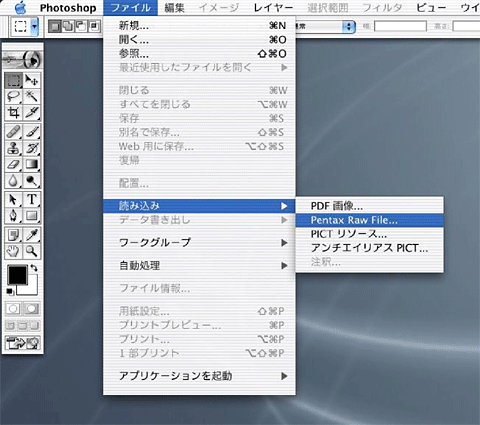Viewport: 480px width, 425px height.
Task: Click the width input field in options bar
Action: click(400, 26)
